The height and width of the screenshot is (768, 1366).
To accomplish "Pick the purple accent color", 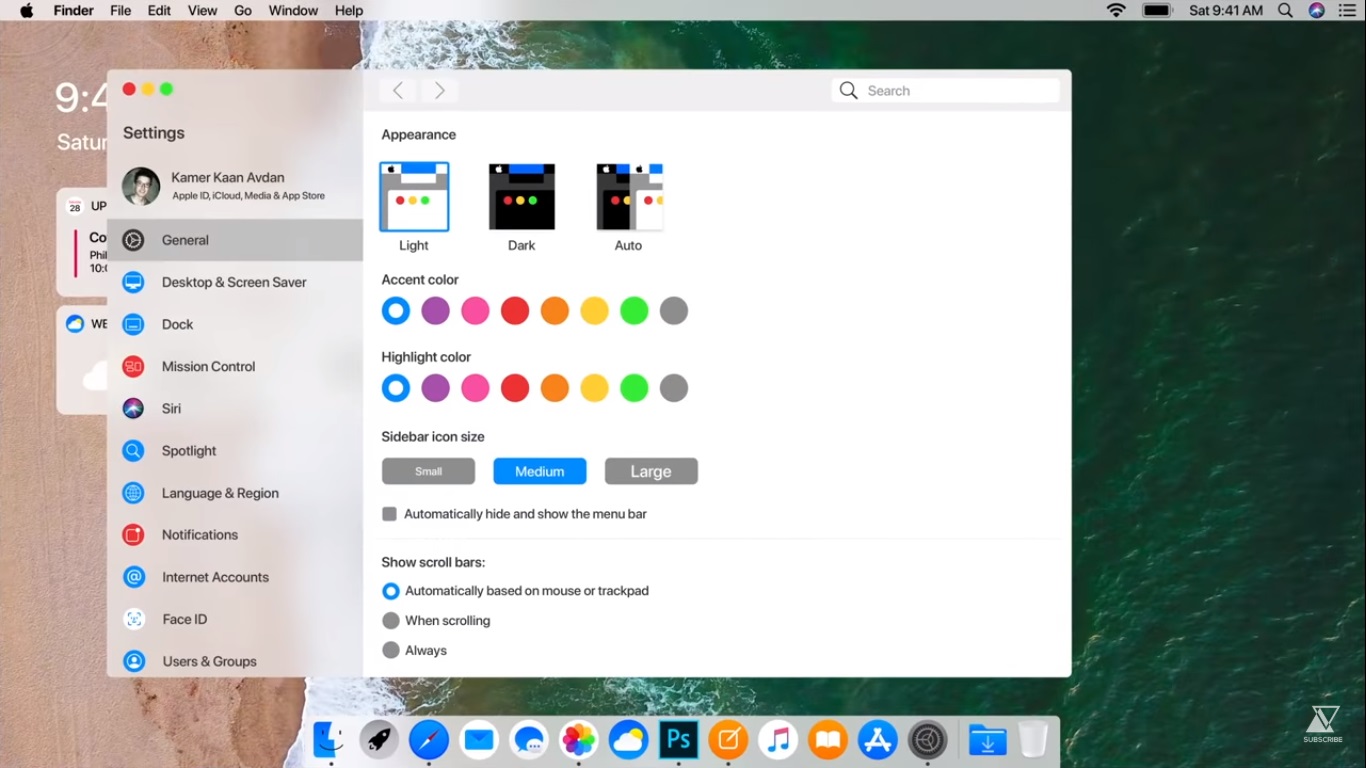I will coord(435,311).
